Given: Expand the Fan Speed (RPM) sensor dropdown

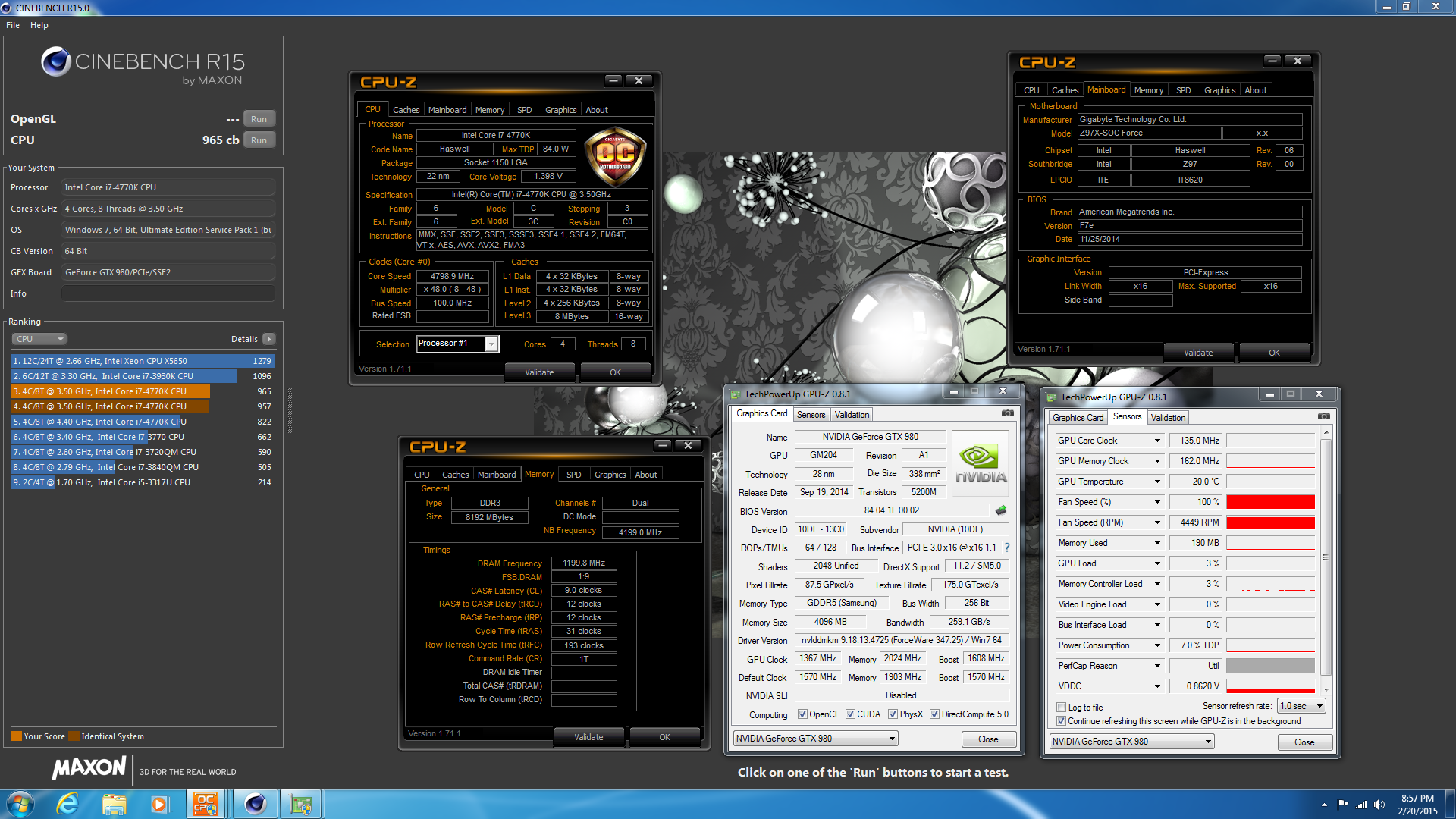Looking at the screenshot, I should 1157,522.
